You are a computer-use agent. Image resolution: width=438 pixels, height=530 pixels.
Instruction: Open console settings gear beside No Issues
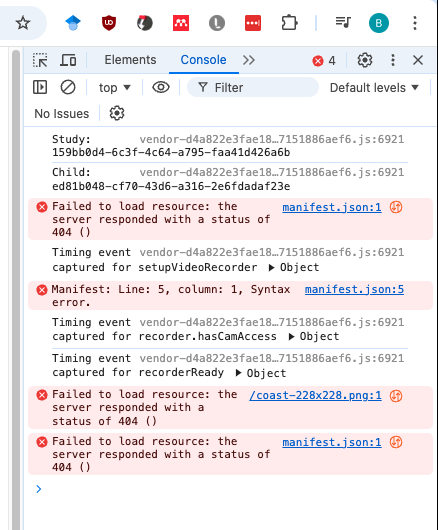tap(117, 113)
